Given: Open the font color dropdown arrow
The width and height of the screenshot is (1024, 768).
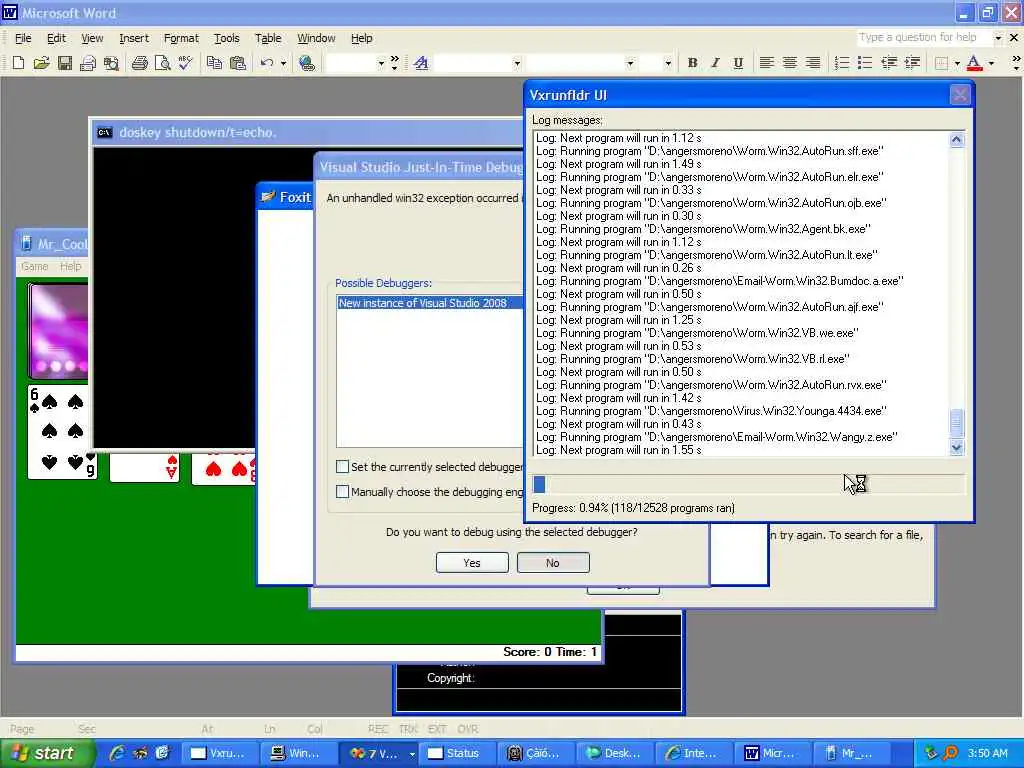Looking at the screenshot, I should [991, 63].
